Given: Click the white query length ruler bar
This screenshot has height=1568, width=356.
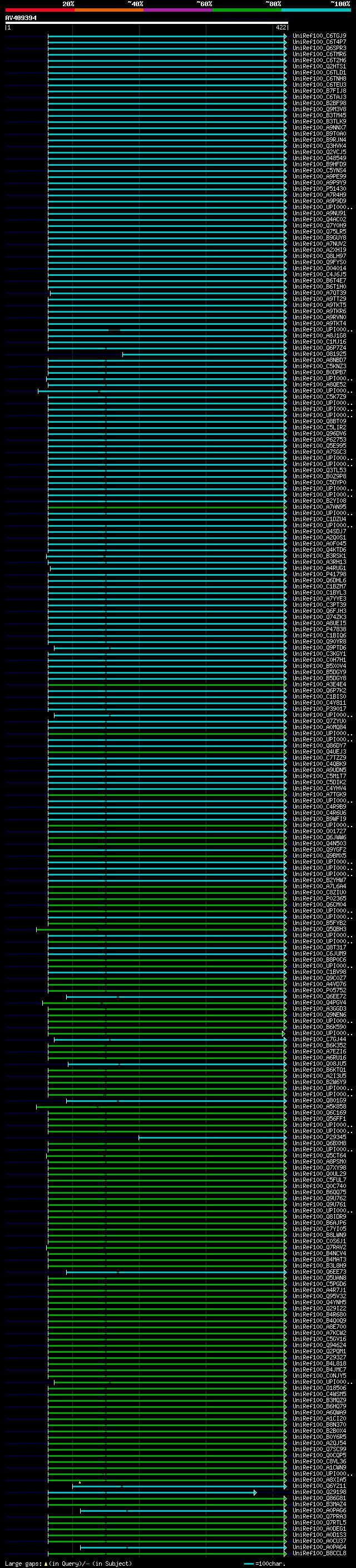Looking at the screenshot, I should click(147, 22).
